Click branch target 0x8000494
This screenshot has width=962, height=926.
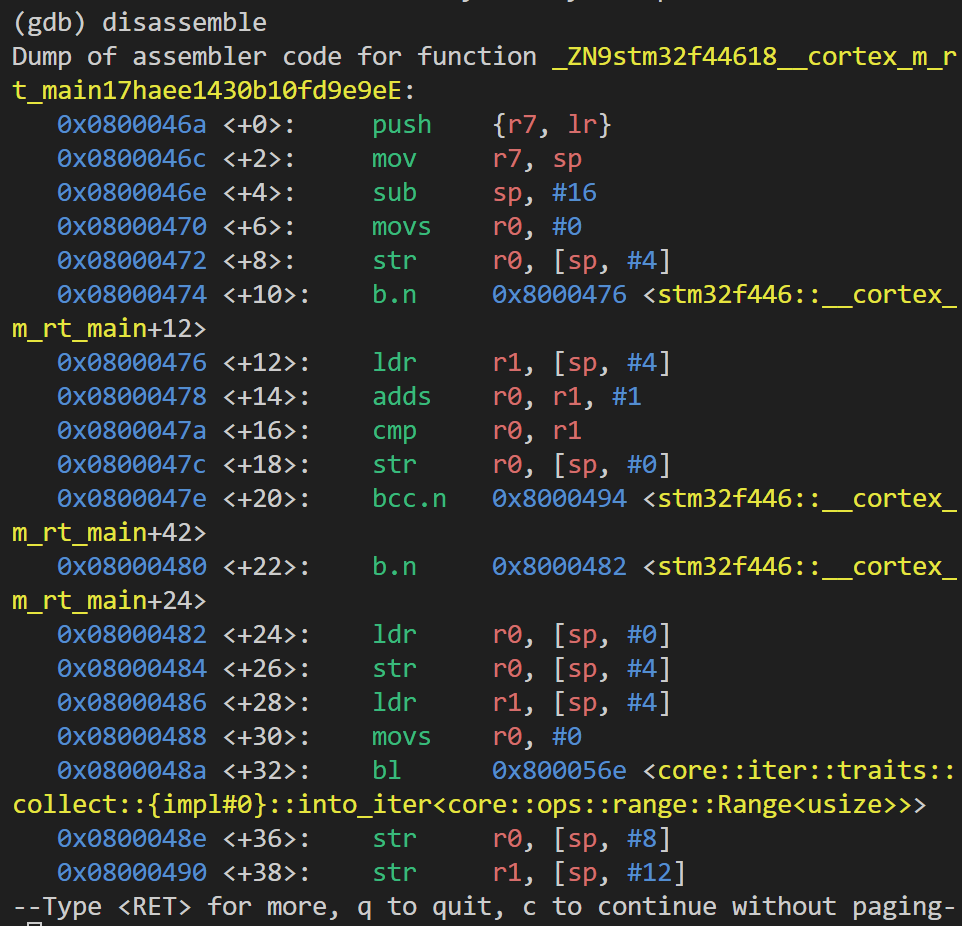559,498
